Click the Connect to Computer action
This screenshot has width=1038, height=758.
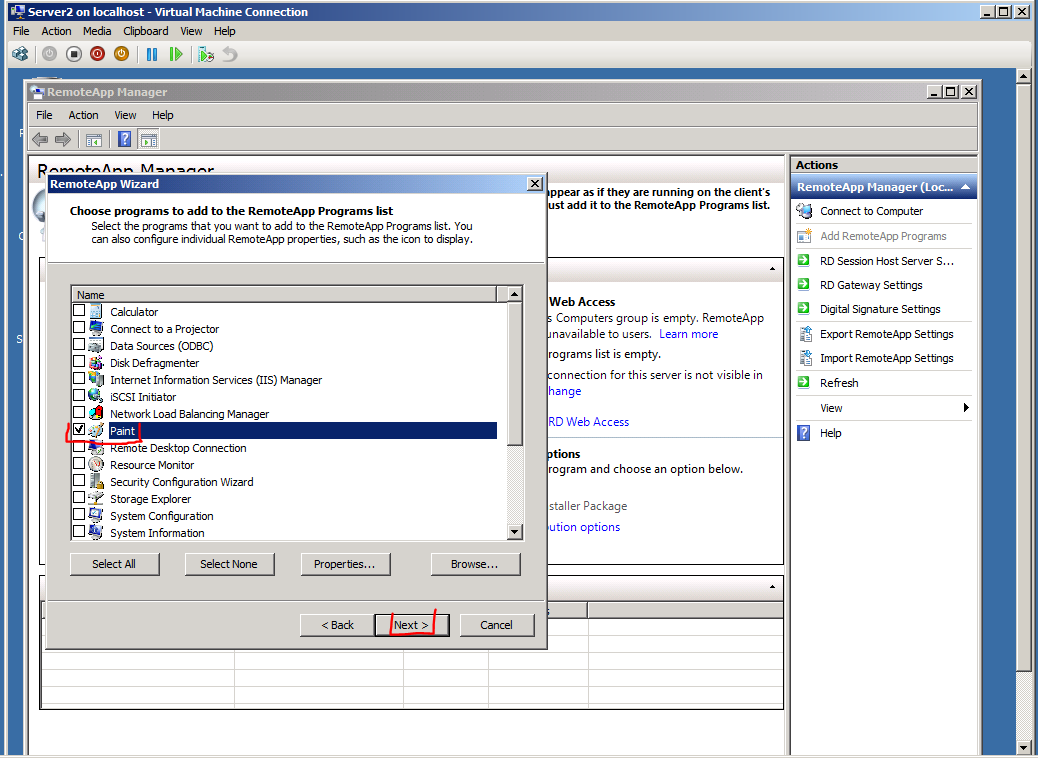[871, 211]
